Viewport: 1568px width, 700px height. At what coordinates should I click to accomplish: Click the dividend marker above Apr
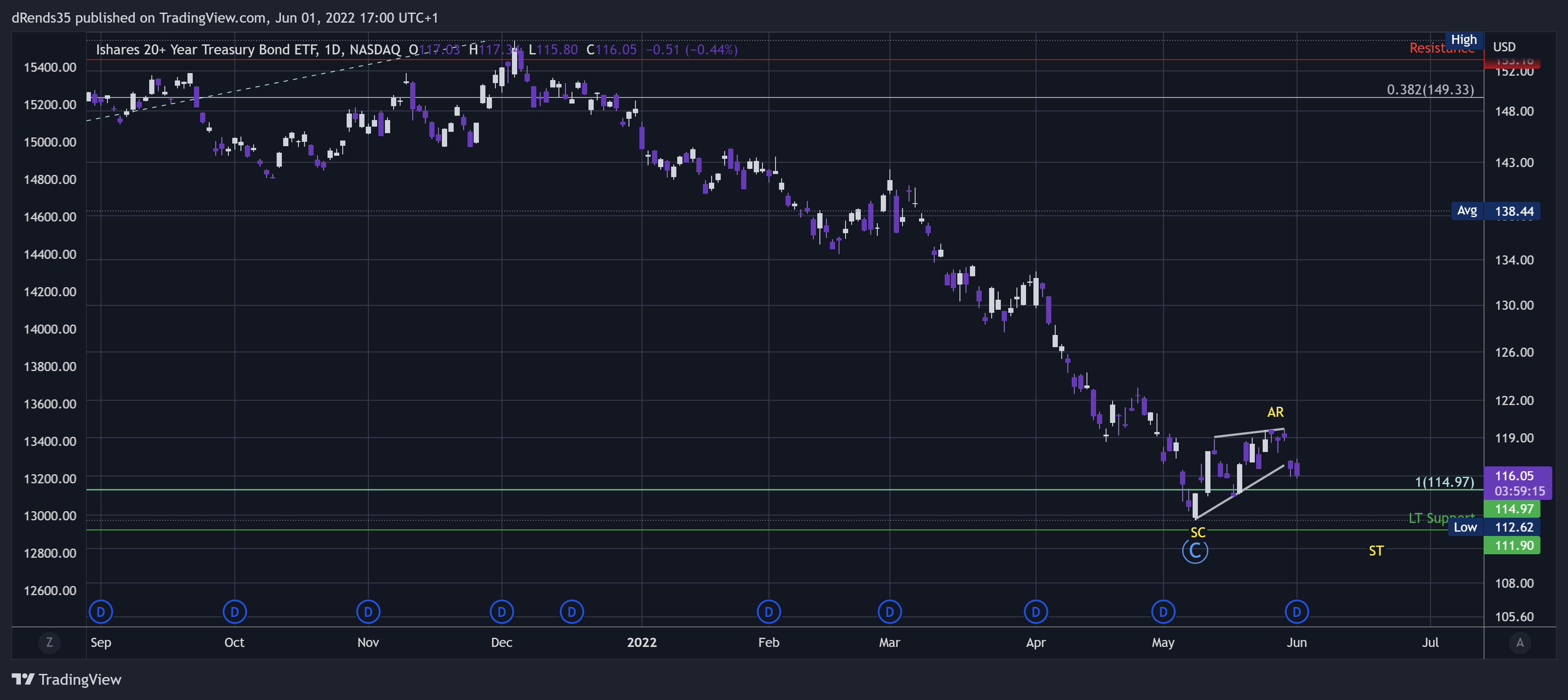click(x=1036, y=612)
